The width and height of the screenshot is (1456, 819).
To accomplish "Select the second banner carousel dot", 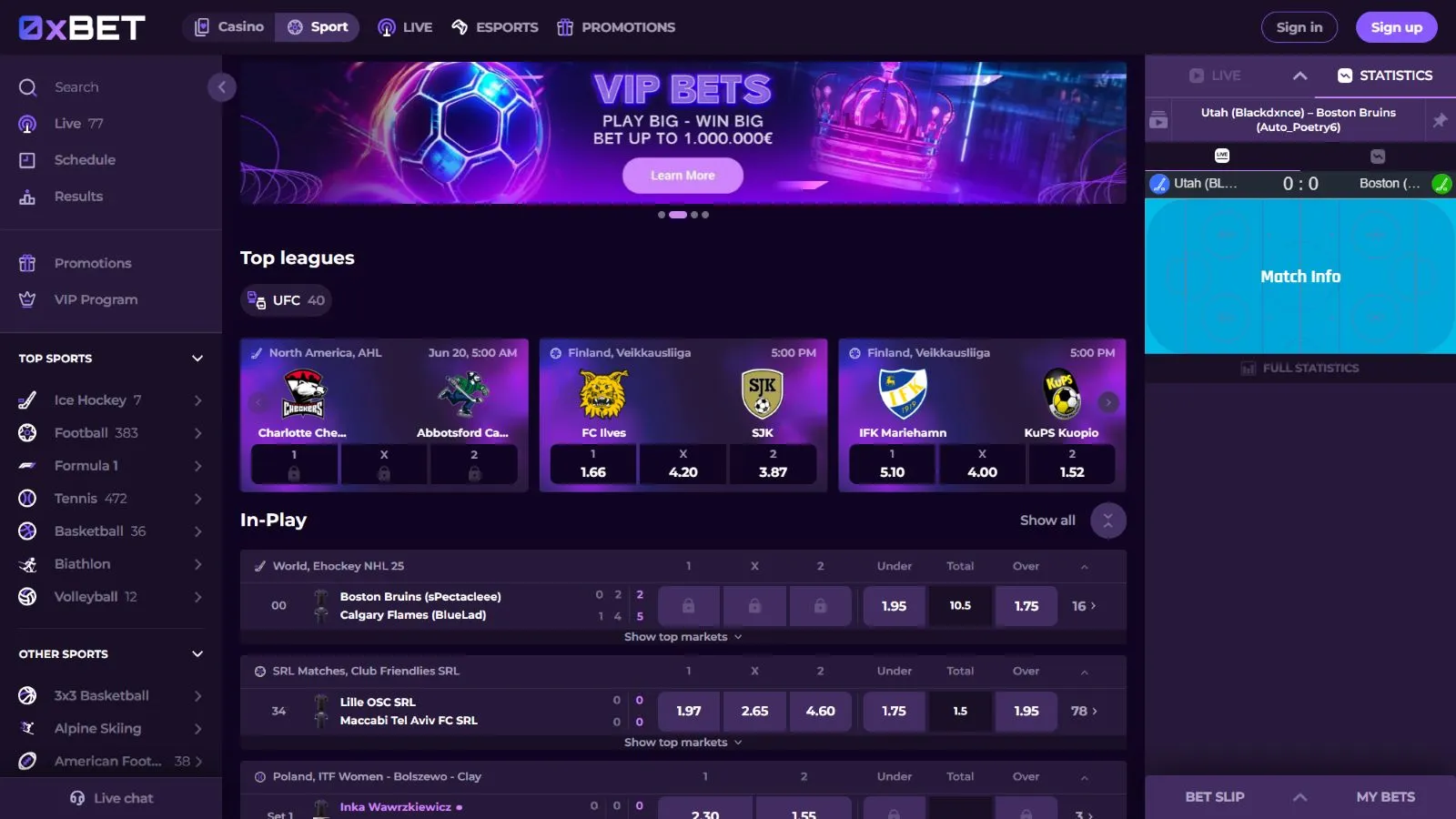I will click(678, 215).
